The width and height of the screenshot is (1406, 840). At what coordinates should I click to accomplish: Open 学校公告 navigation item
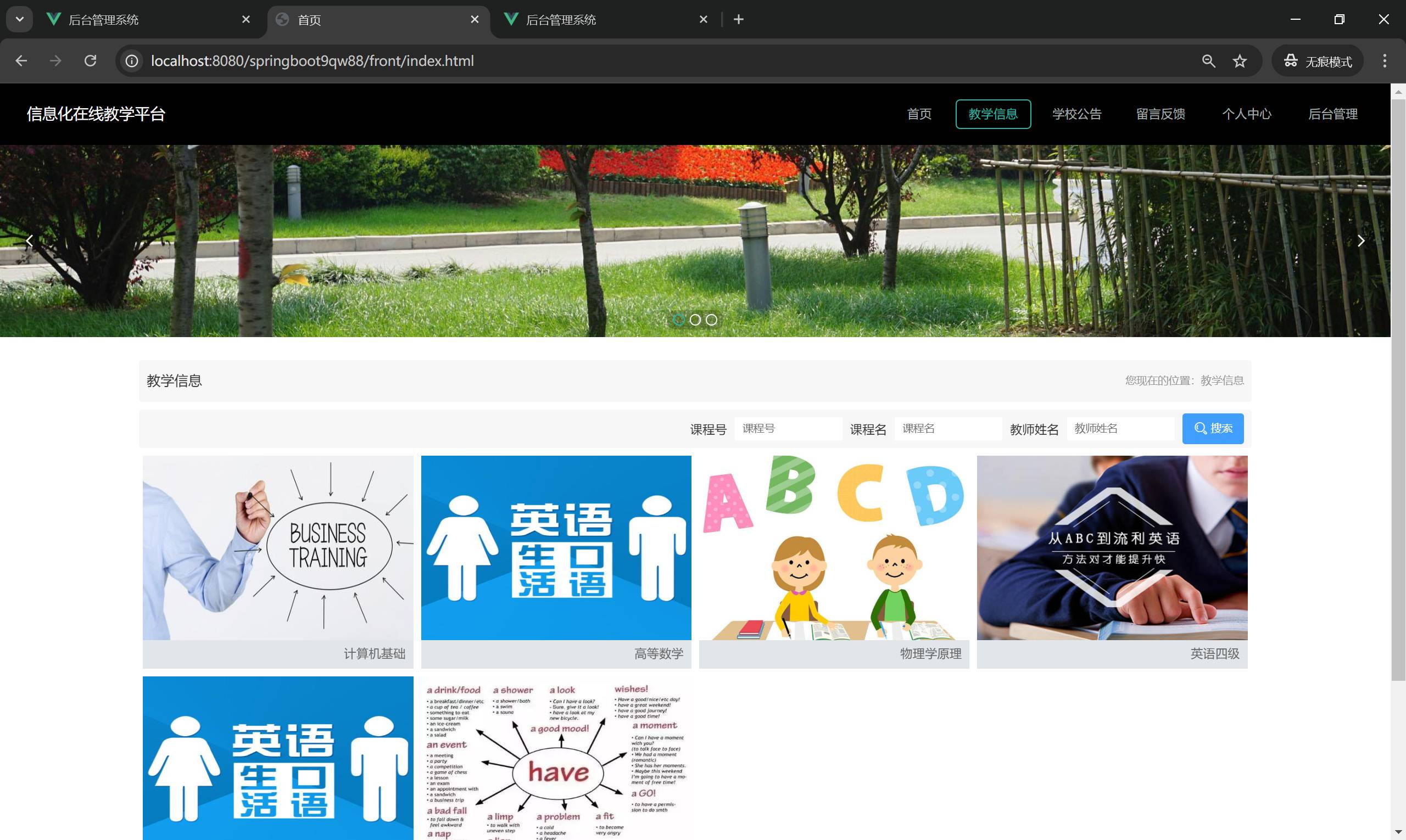(1076, 114)
